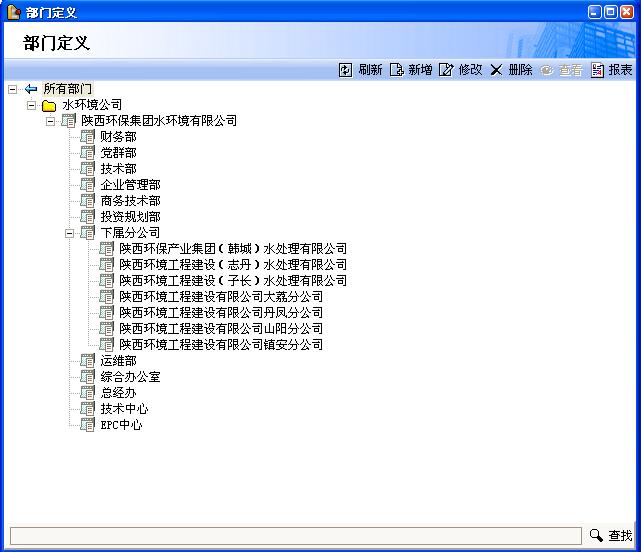The height and width of the screenshot is (552, 641).
Task: Collapse the 所有部门 root node
Action: pyautogui.click(x=12, y=89)
